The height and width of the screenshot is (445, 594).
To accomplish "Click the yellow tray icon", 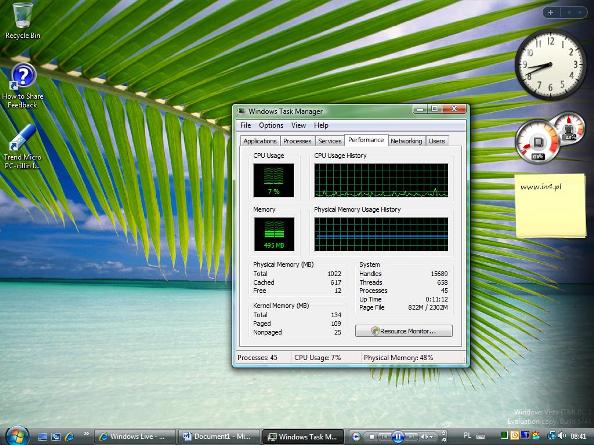I will (515, 436).
